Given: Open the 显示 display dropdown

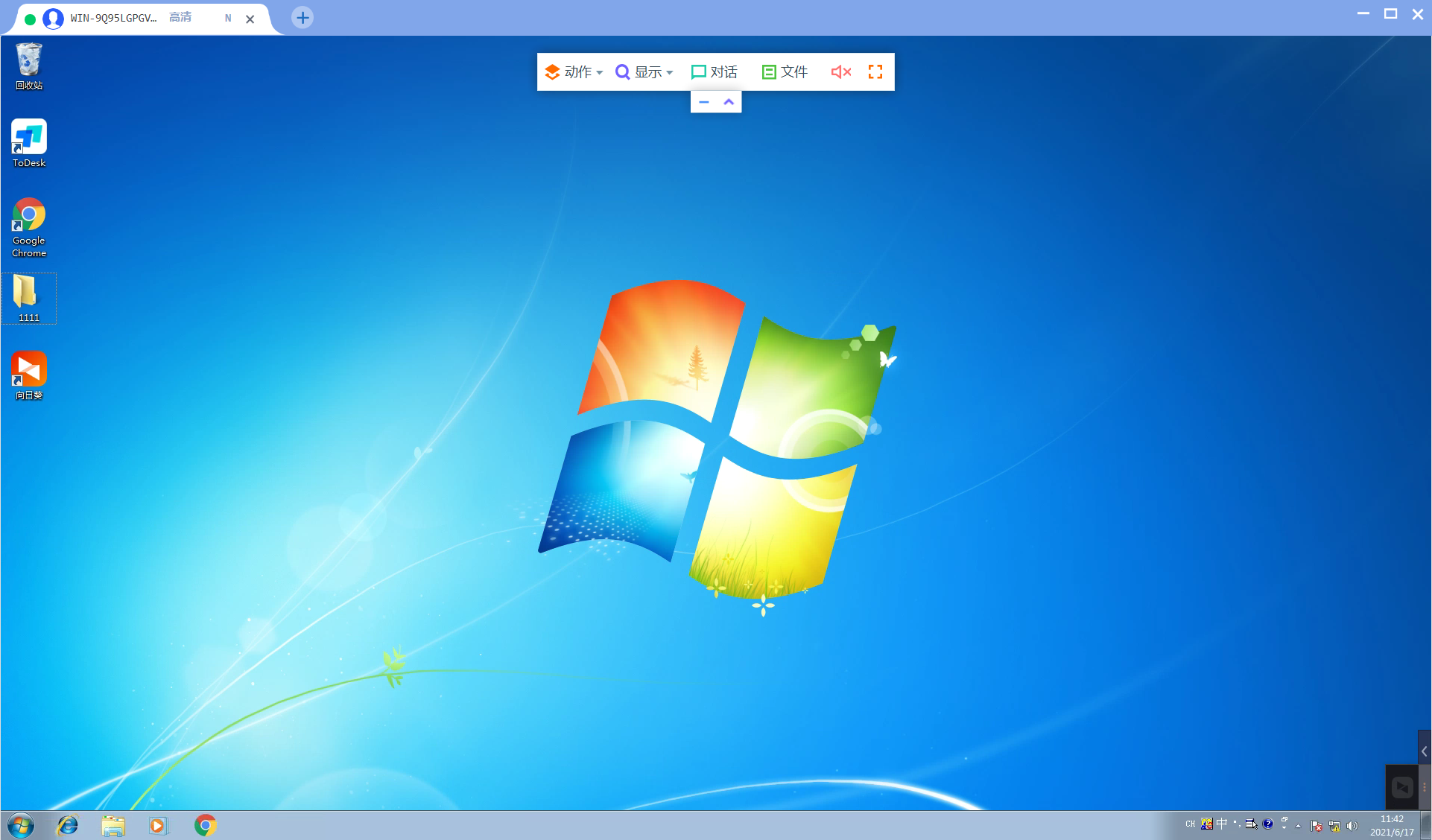Looking at the screenshot, I should coord(644,71).
